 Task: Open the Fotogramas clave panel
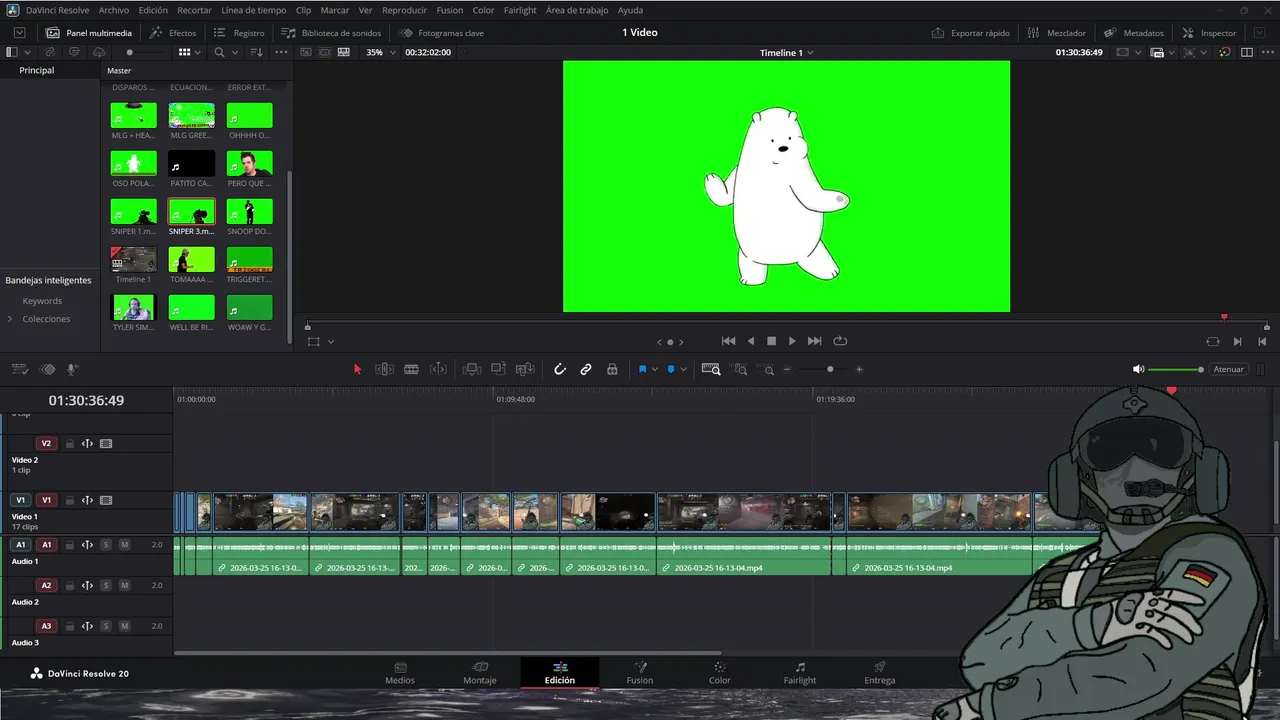(x=441, y=33)
